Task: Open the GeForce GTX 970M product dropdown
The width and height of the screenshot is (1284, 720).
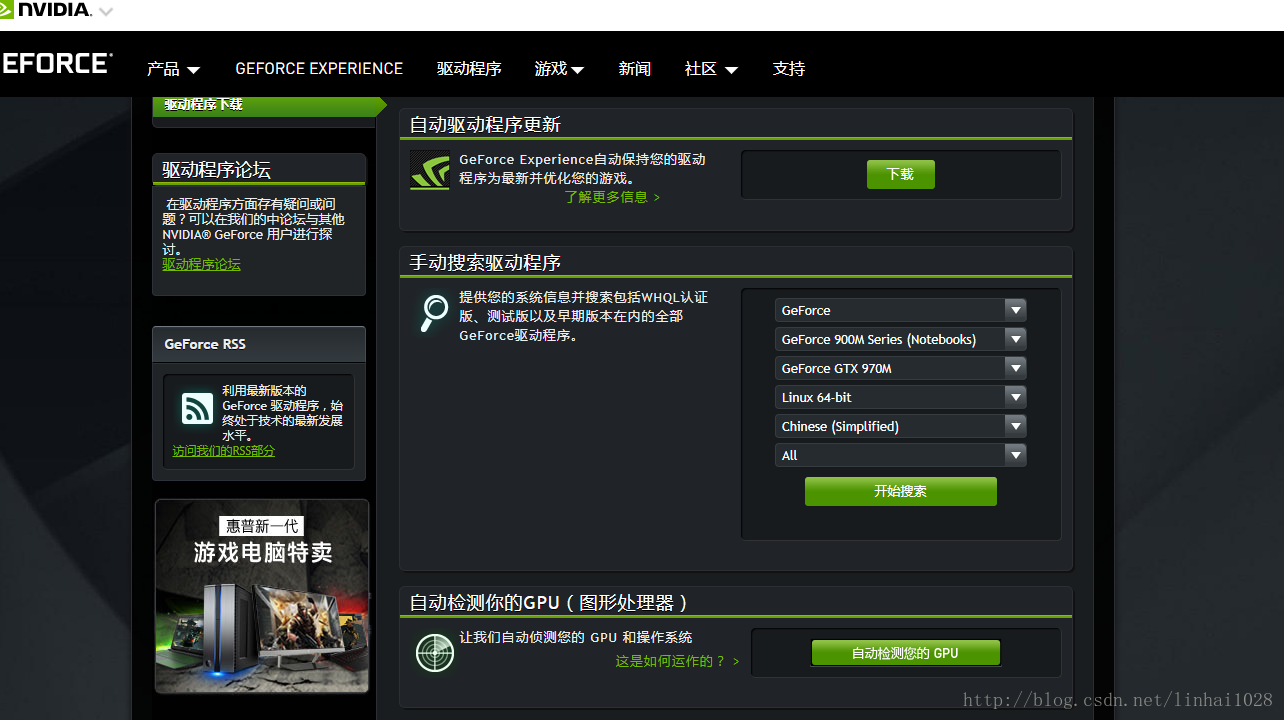Action: [x=900, y=369]
